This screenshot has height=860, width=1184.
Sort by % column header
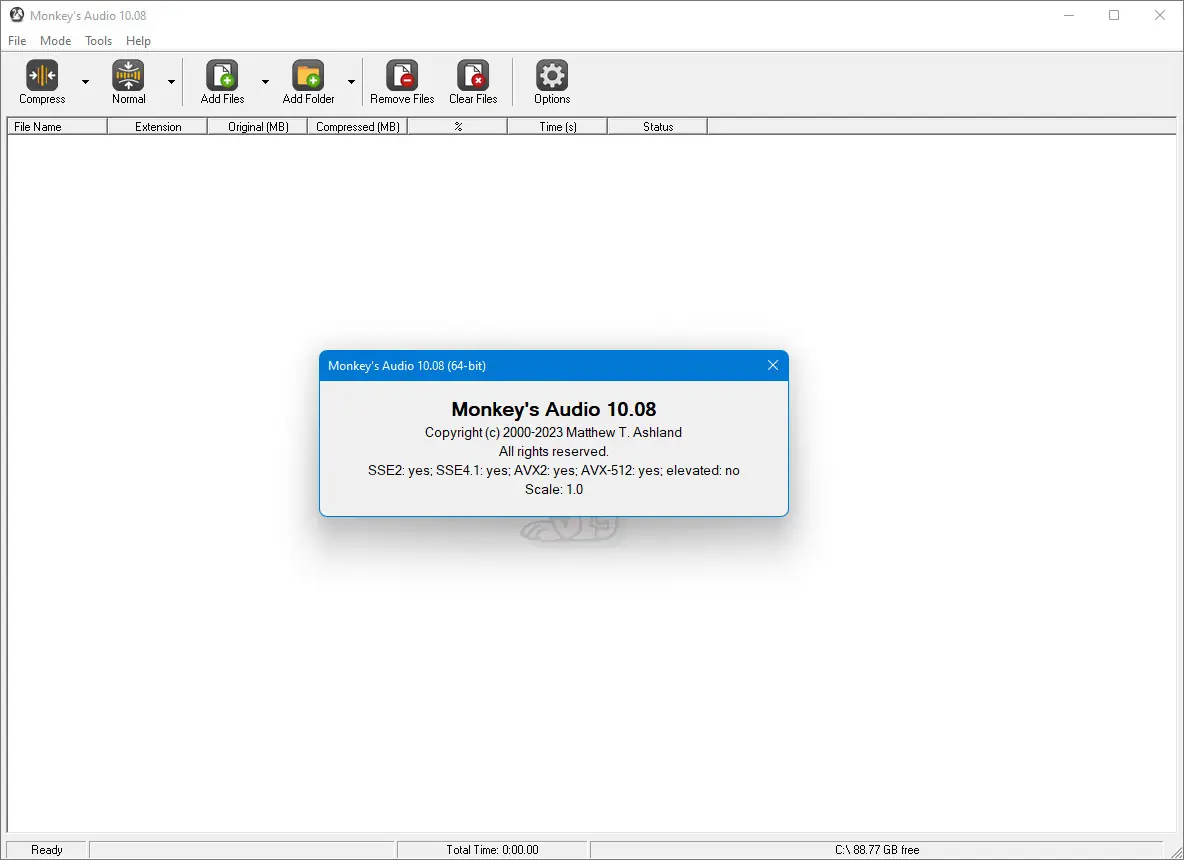tap(458, 127)
